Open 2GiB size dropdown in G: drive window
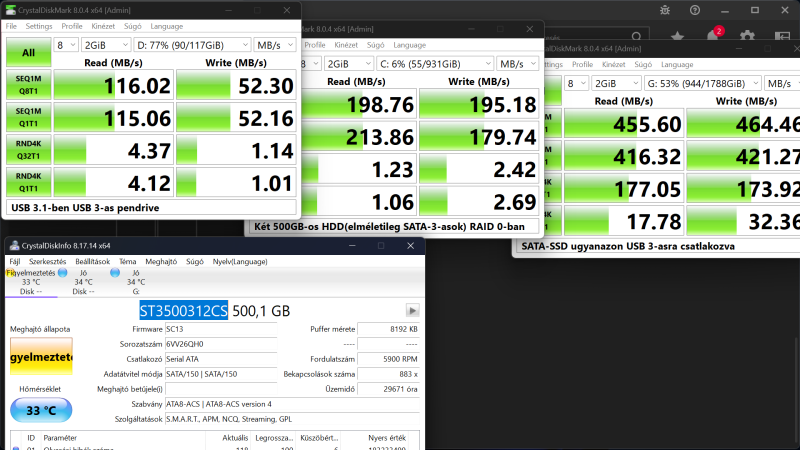Image resolution: width=800 pixels, height=450 pixels. pos(616,83)
